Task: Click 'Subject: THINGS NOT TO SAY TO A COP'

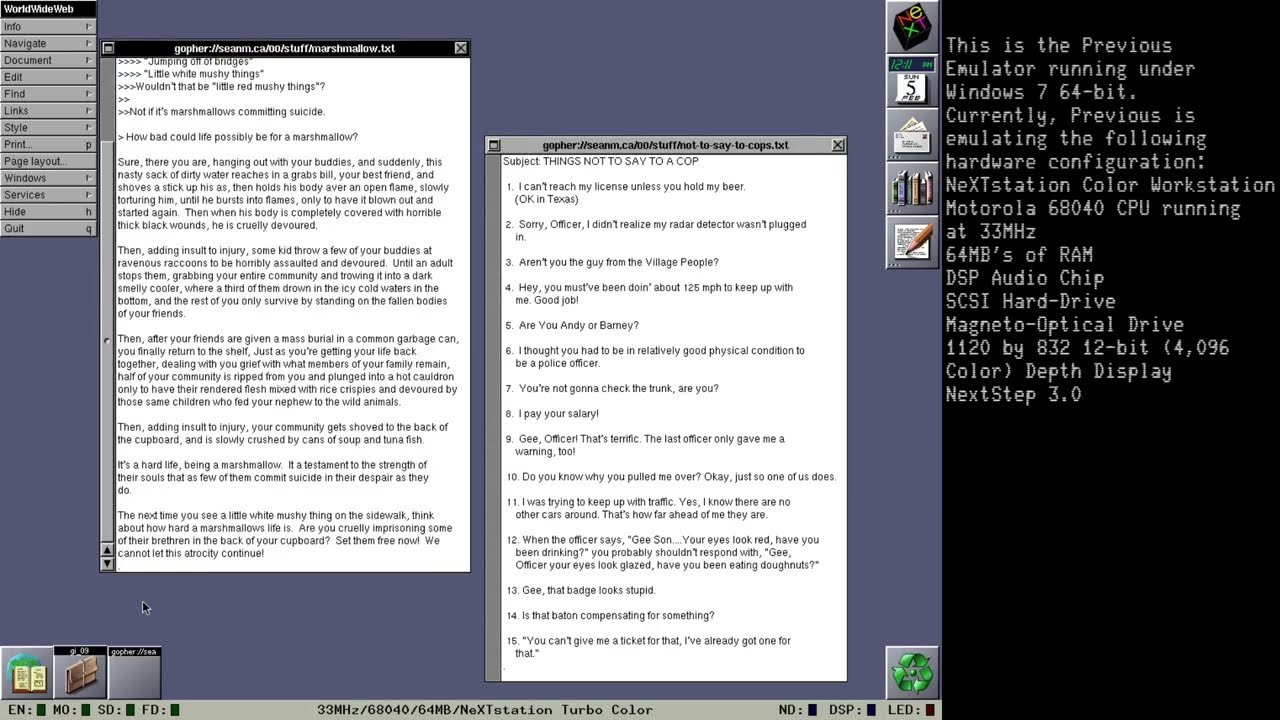Action: pos(601,161)
